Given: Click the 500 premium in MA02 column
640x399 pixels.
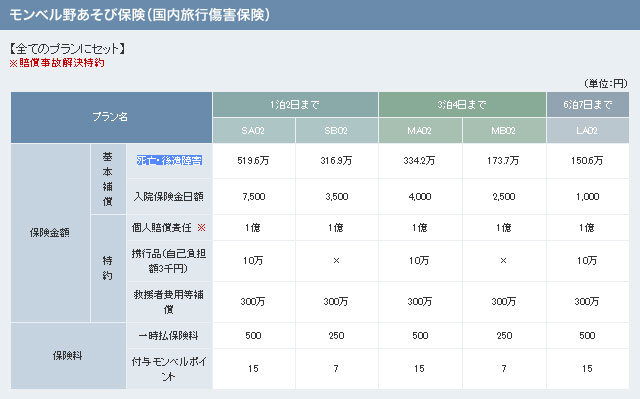Looking at the screenshot, I should (x=420, y=336).
